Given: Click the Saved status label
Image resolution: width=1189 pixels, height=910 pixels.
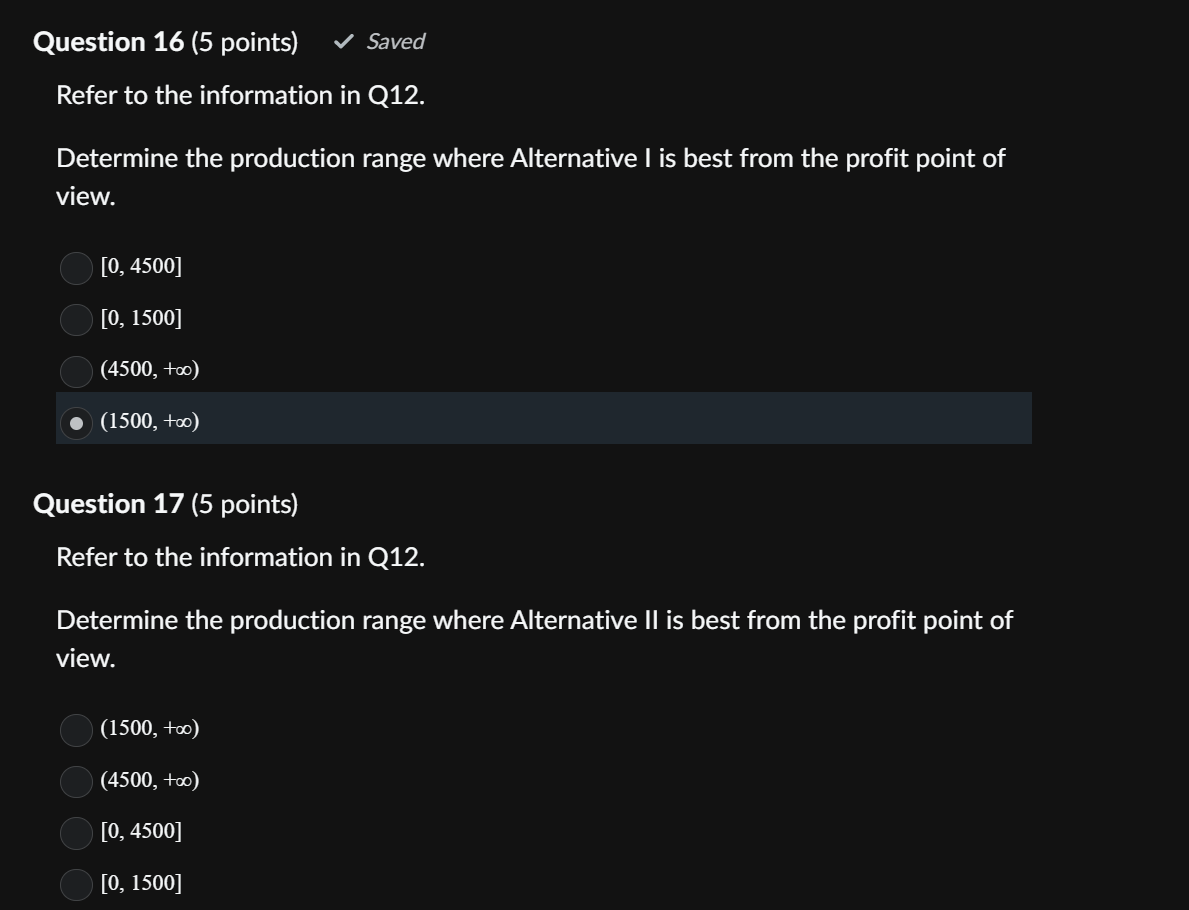Looking at the screenshot, I should pos(394,41).
